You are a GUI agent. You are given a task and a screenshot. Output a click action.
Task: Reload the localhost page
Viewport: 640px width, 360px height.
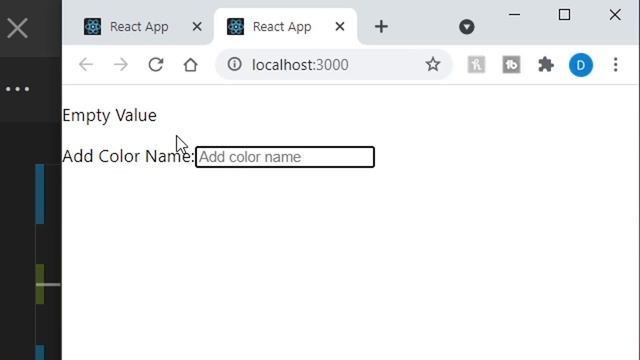(x=156, y=64)
